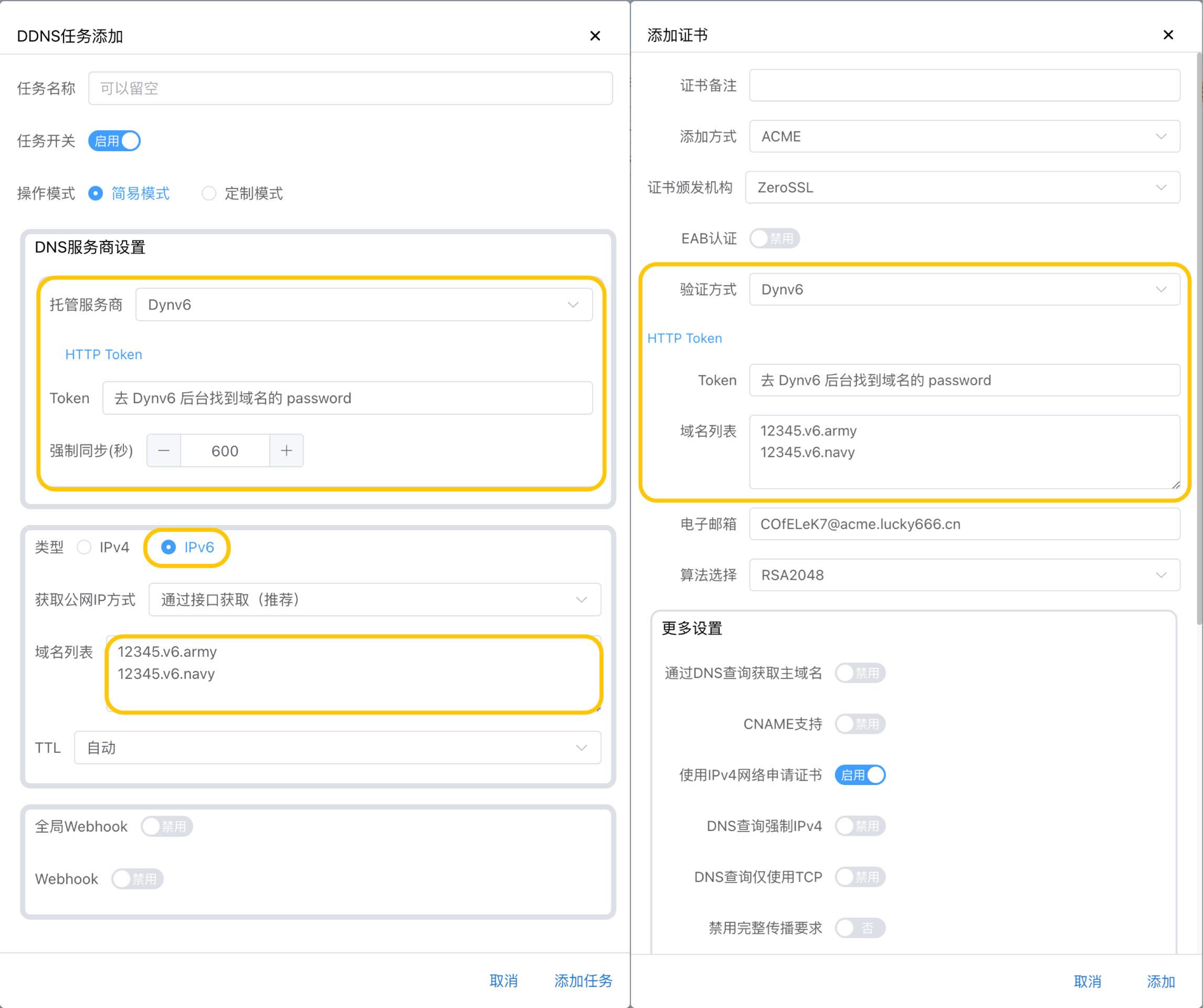Select the 定制模式 radio option

[209, 194]
